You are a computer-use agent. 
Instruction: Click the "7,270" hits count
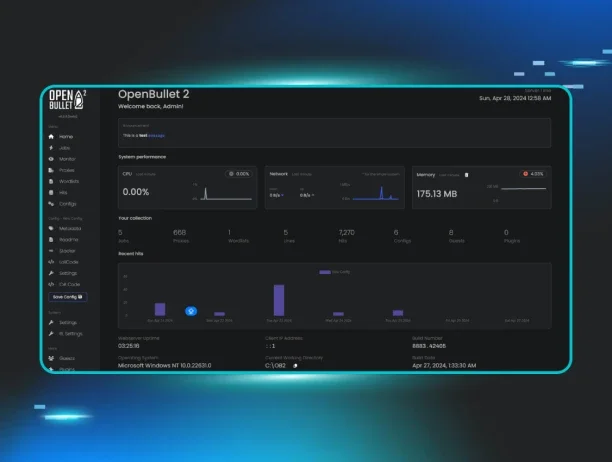tap(347, 233)
